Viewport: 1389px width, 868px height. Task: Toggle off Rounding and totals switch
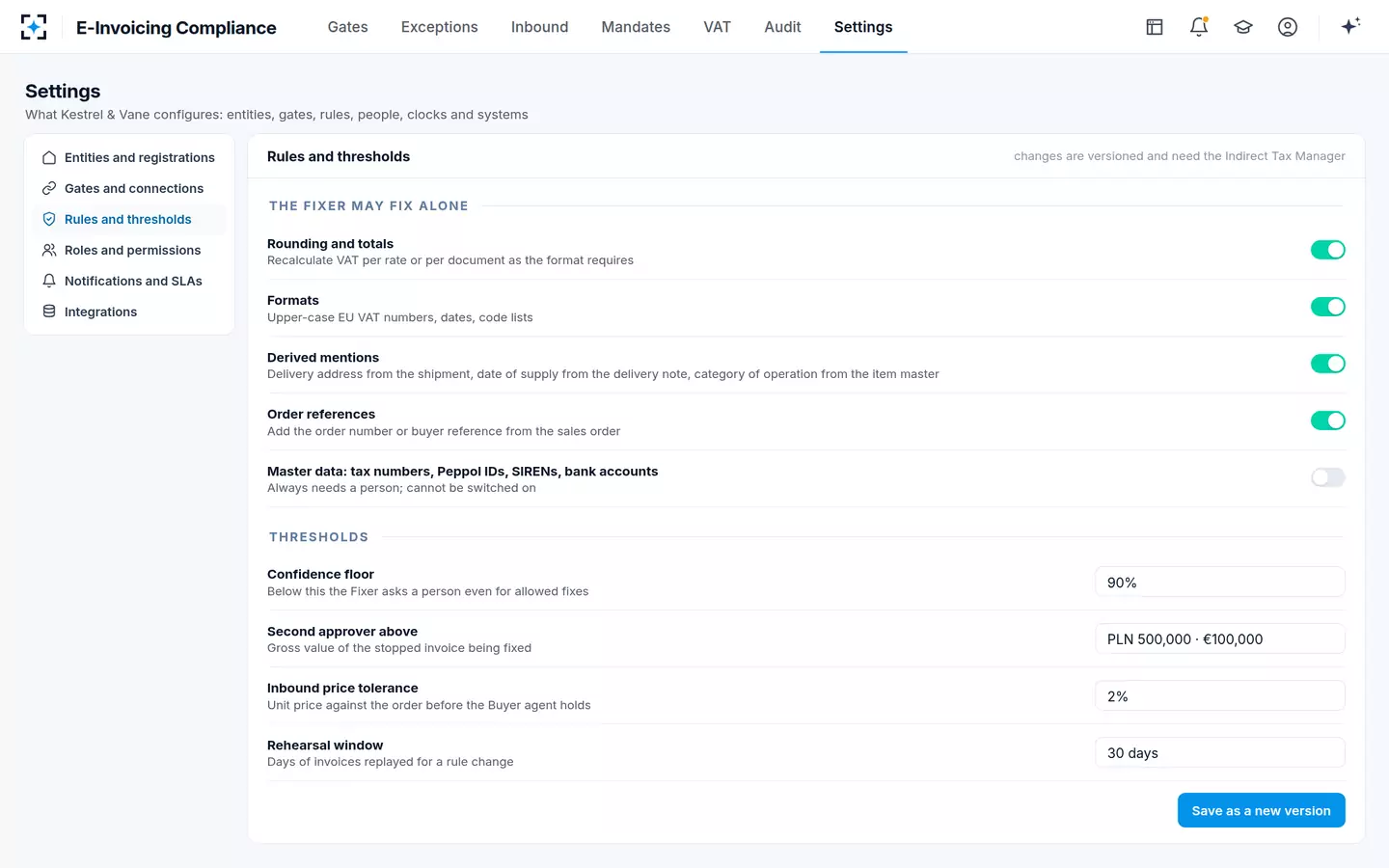point(1327,250)
